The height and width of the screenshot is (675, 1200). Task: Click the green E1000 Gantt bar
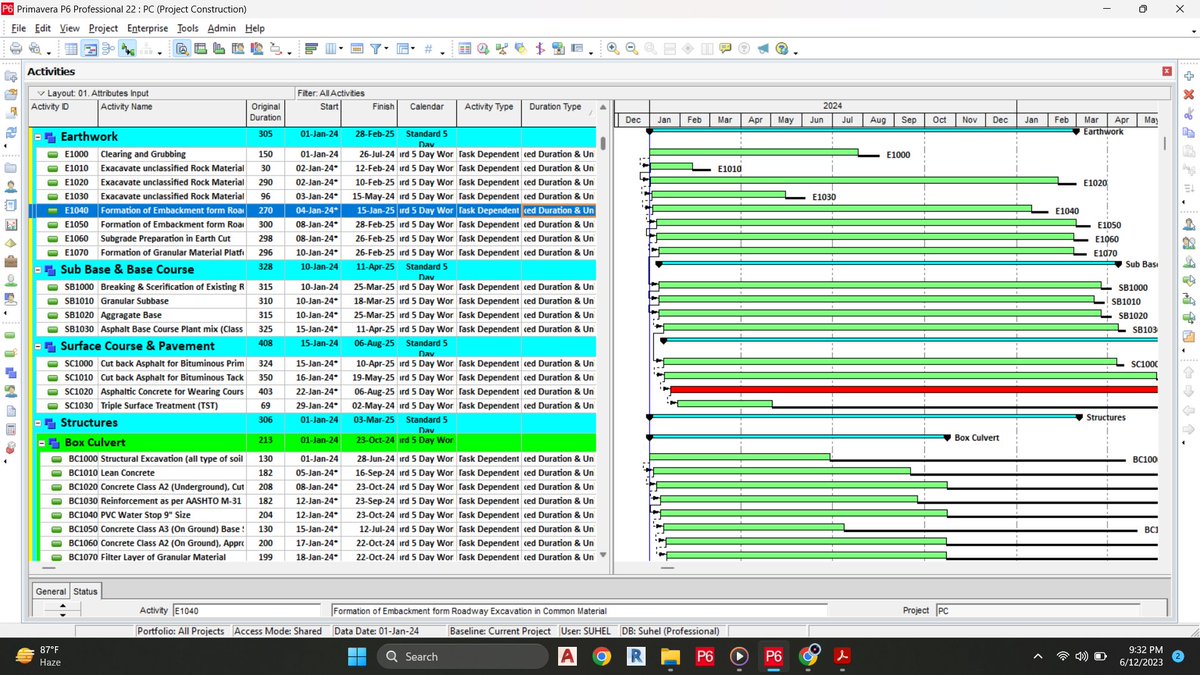(x=754, y=152)
